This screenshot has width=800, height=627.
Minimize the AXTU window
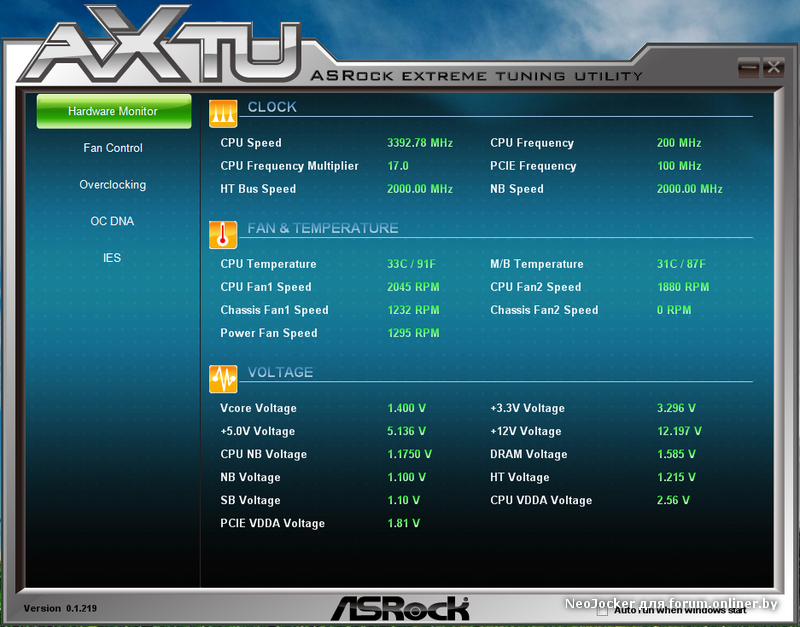[x=748, y=67]
